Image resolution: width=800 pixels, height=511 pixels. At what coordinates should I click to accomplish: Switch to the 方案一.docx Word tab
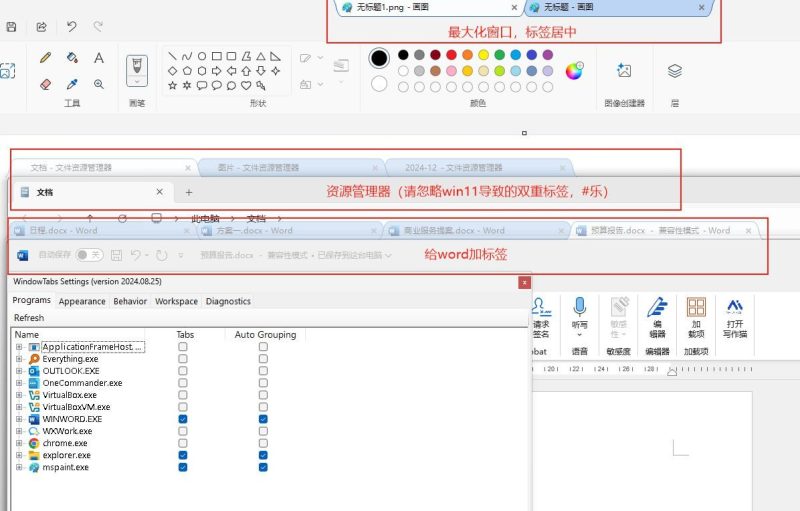click(x=290, y=231)
